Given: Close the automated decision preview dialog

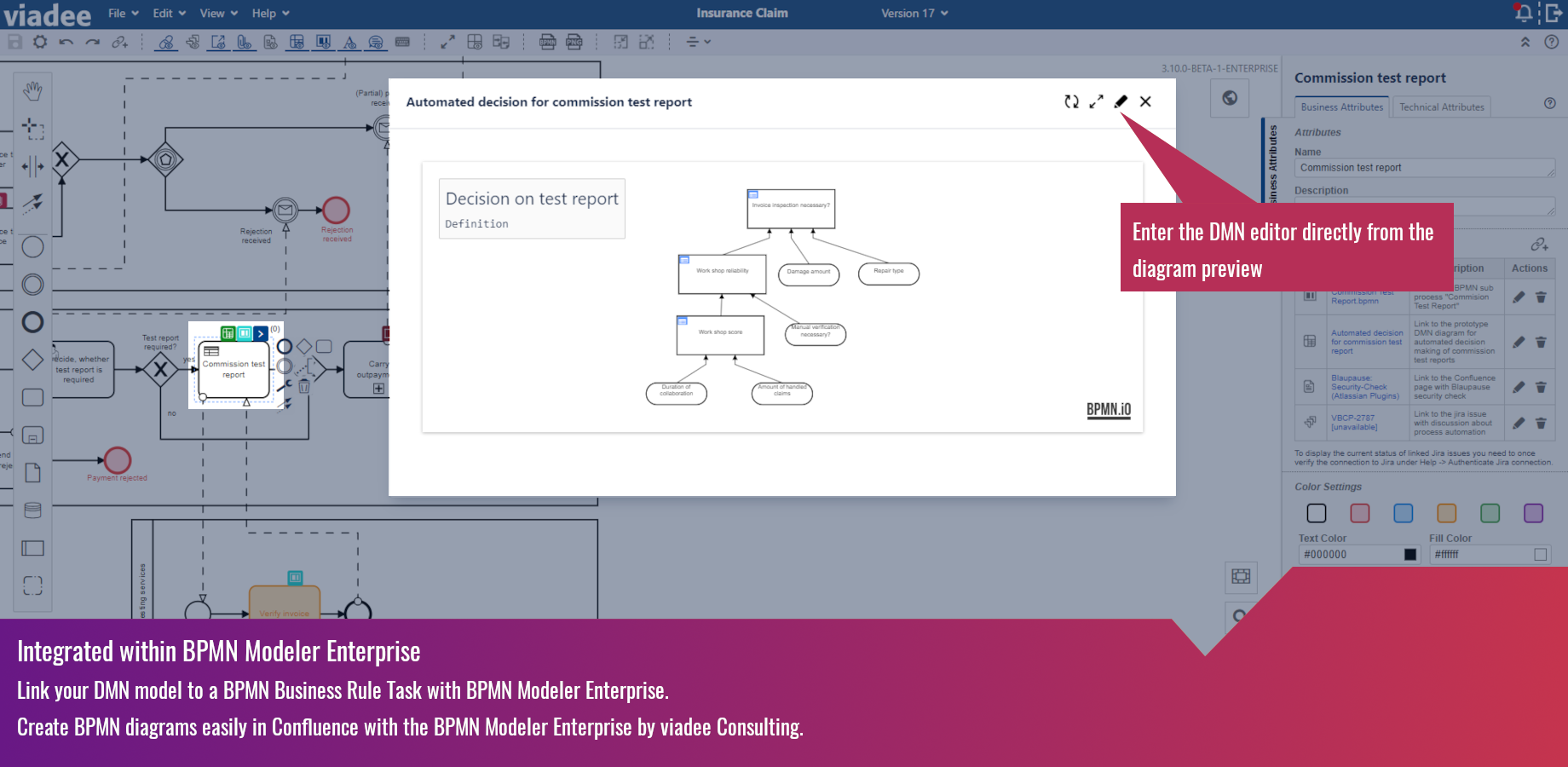Looking at the screenshot, I should tap(1145, 101).
